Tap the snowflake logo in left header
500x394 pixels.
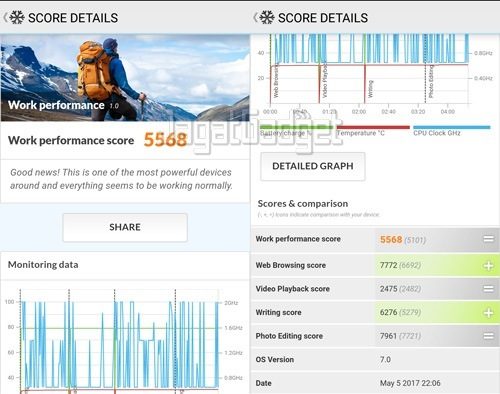coord(17,17)
